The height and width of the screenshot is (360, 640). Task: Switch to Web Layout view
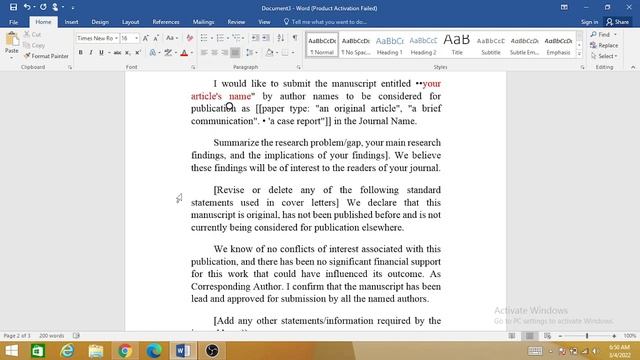547,336
